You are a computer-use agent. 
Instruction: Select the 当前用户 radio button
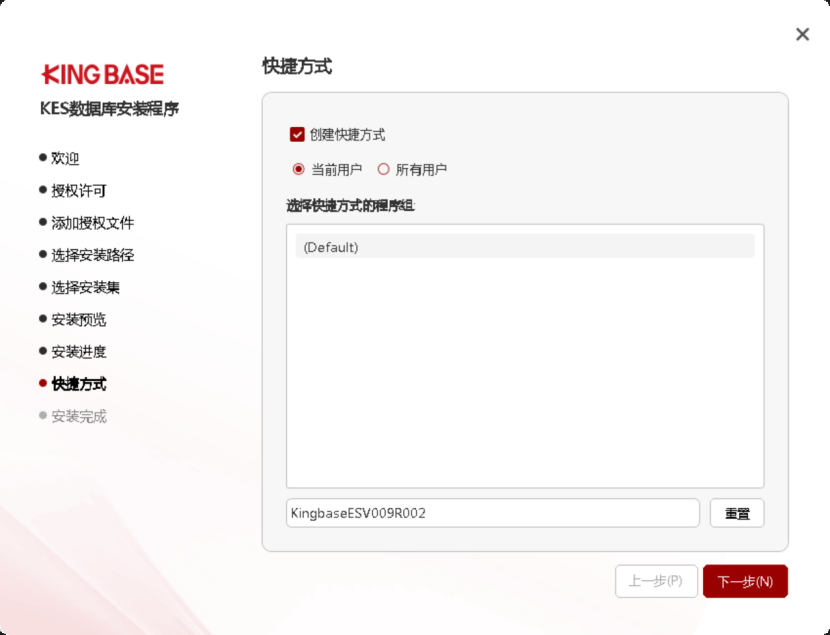point(298,169)
